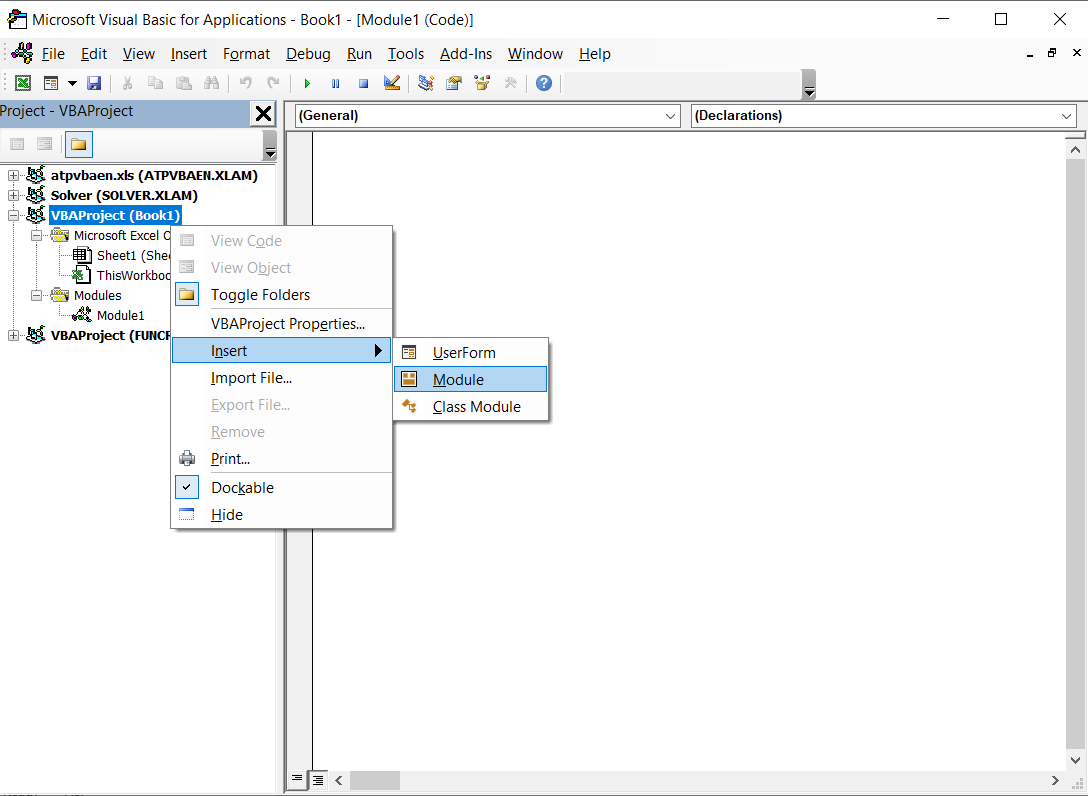Open the Object Browser from the toolbar

[x=481, y=82]
